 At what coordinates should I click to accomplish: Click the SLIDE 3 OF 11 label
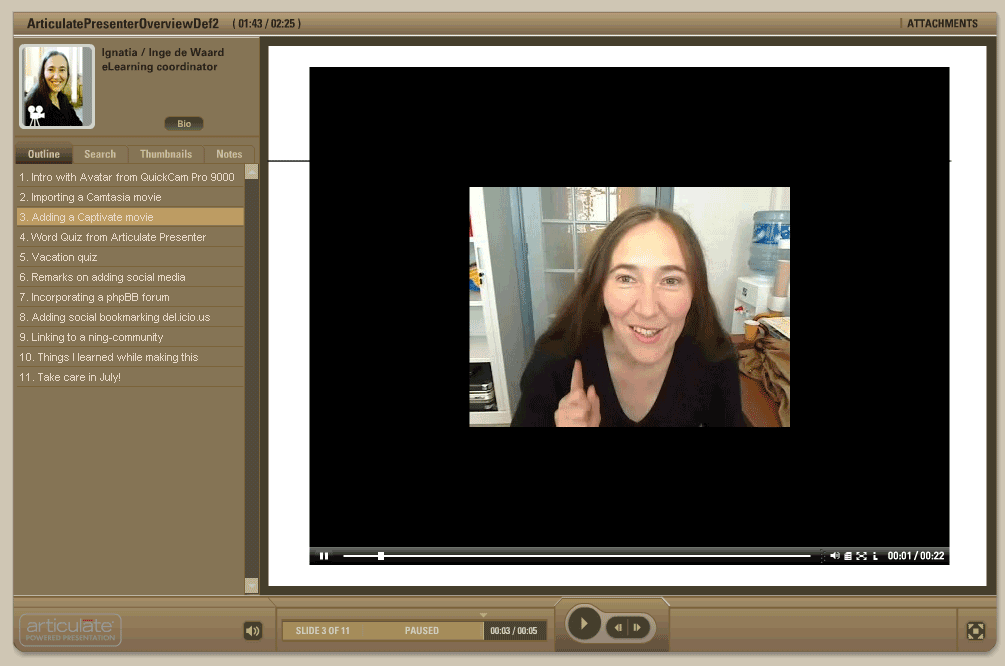(x=322, y=631)
